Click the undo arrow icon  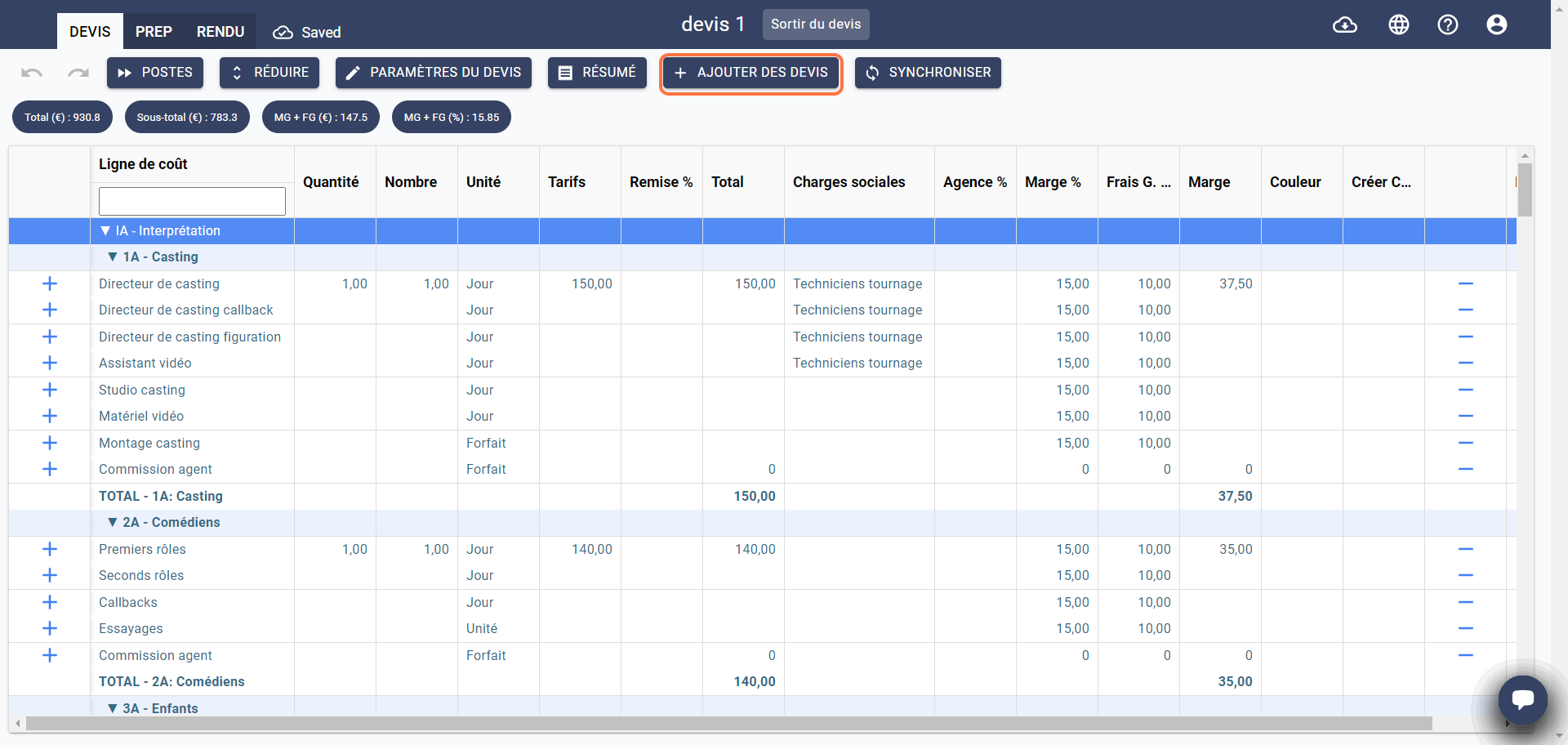(32, 73)
